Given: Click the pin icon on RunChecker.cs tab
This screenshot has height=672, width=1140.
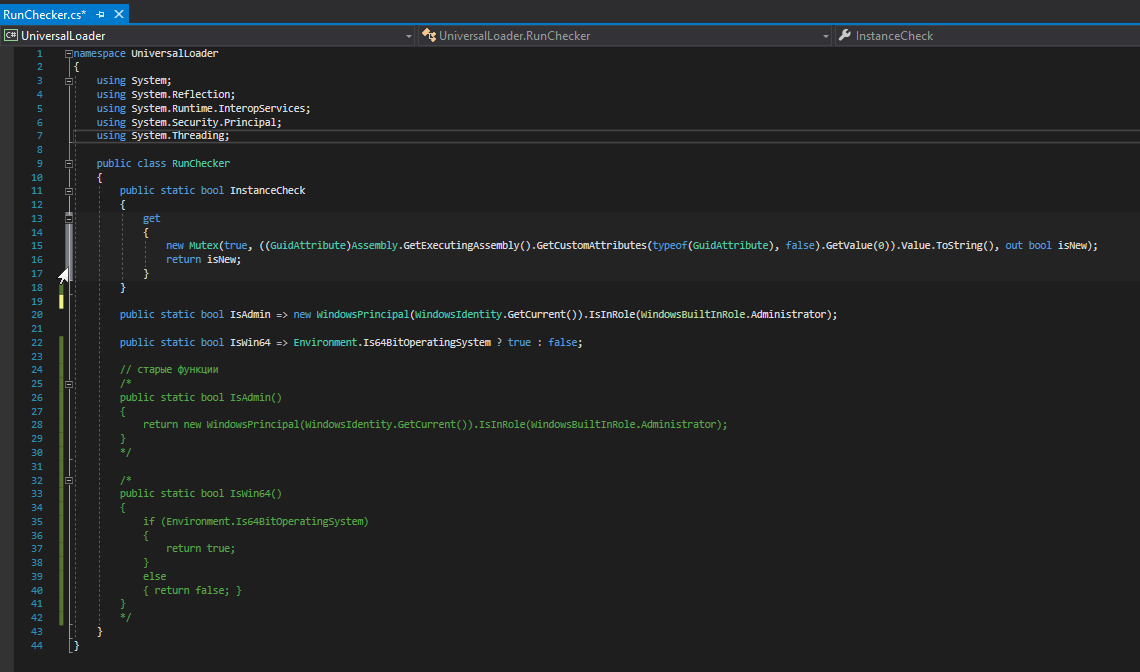Looking at the screenshot, I should pos(101,14).
